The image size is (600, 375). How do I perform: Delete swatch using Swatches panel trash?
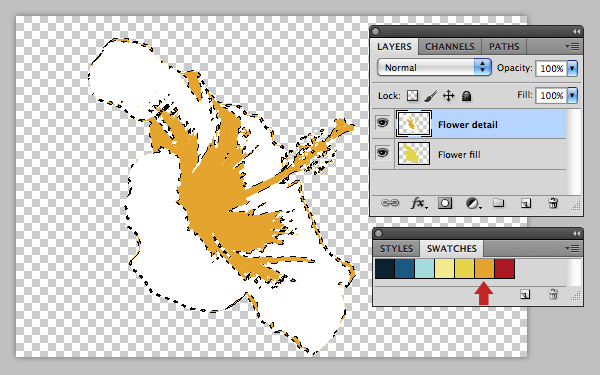pyautogui.click(x=553, y=294)
